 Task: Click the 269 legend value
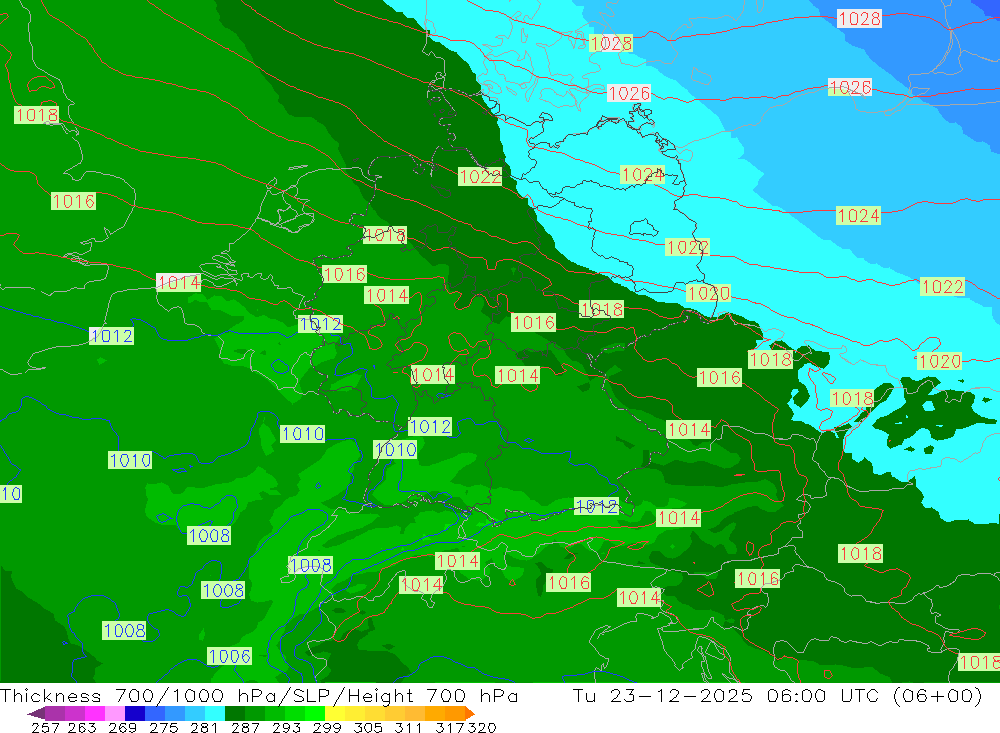(121, 727)
